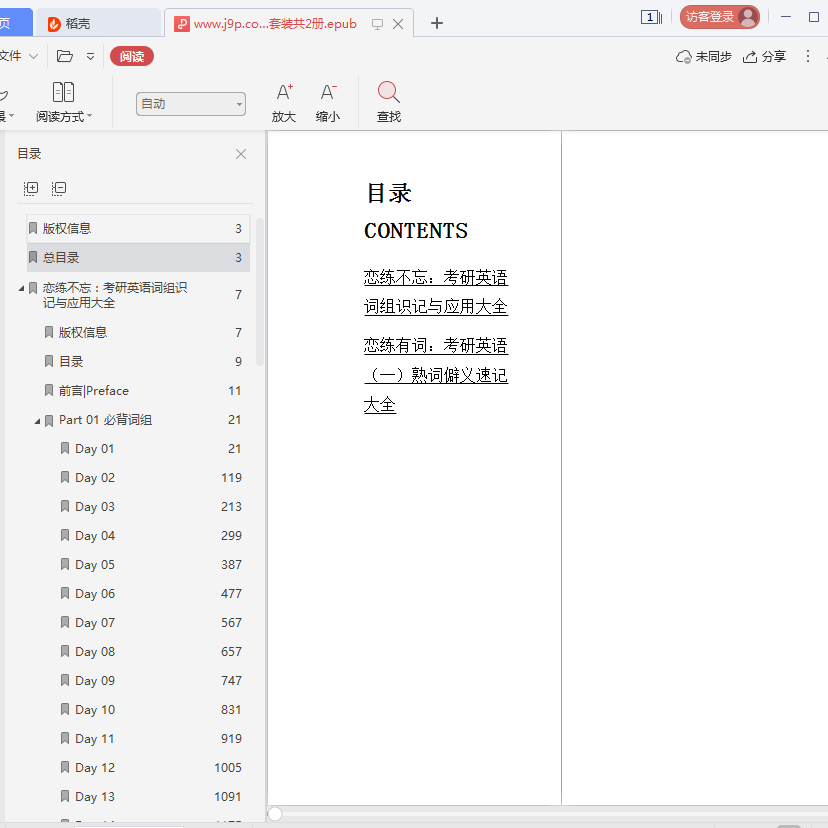This screenshot has width=828, height=828.
Task: Open a new tab with plus button
Action: coord(437,24)
